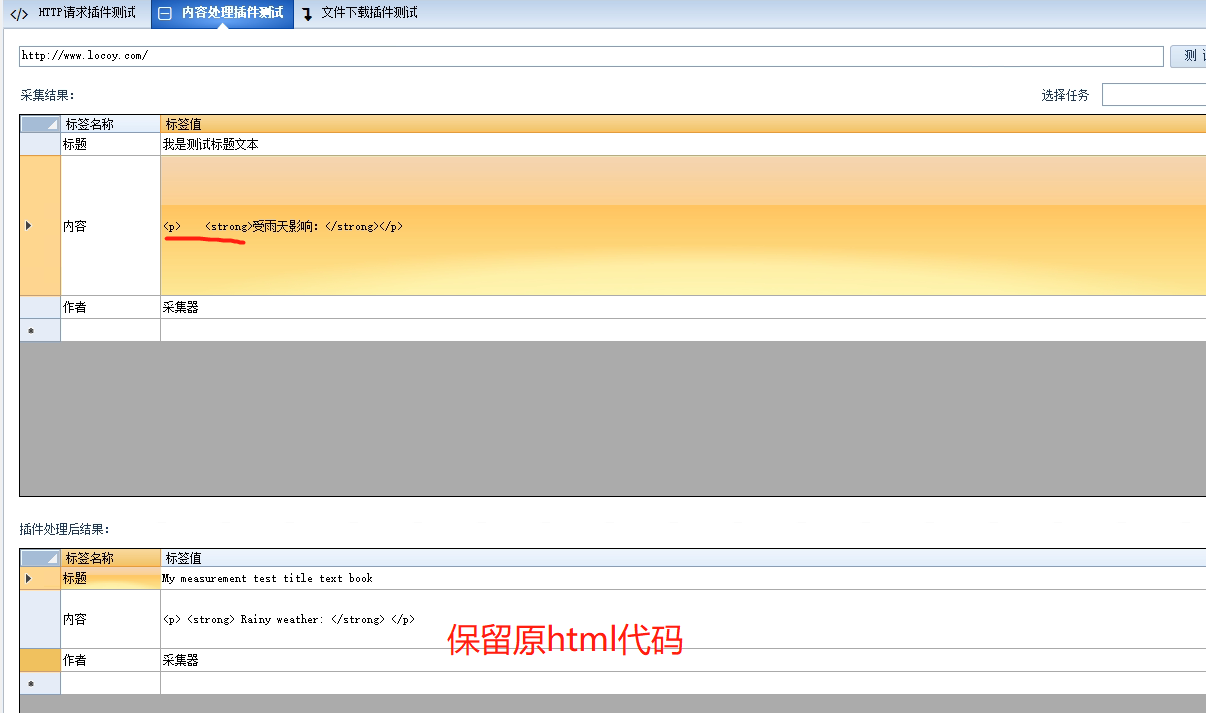Click the arrow indicator beside the 内容 row

(27, 226)
